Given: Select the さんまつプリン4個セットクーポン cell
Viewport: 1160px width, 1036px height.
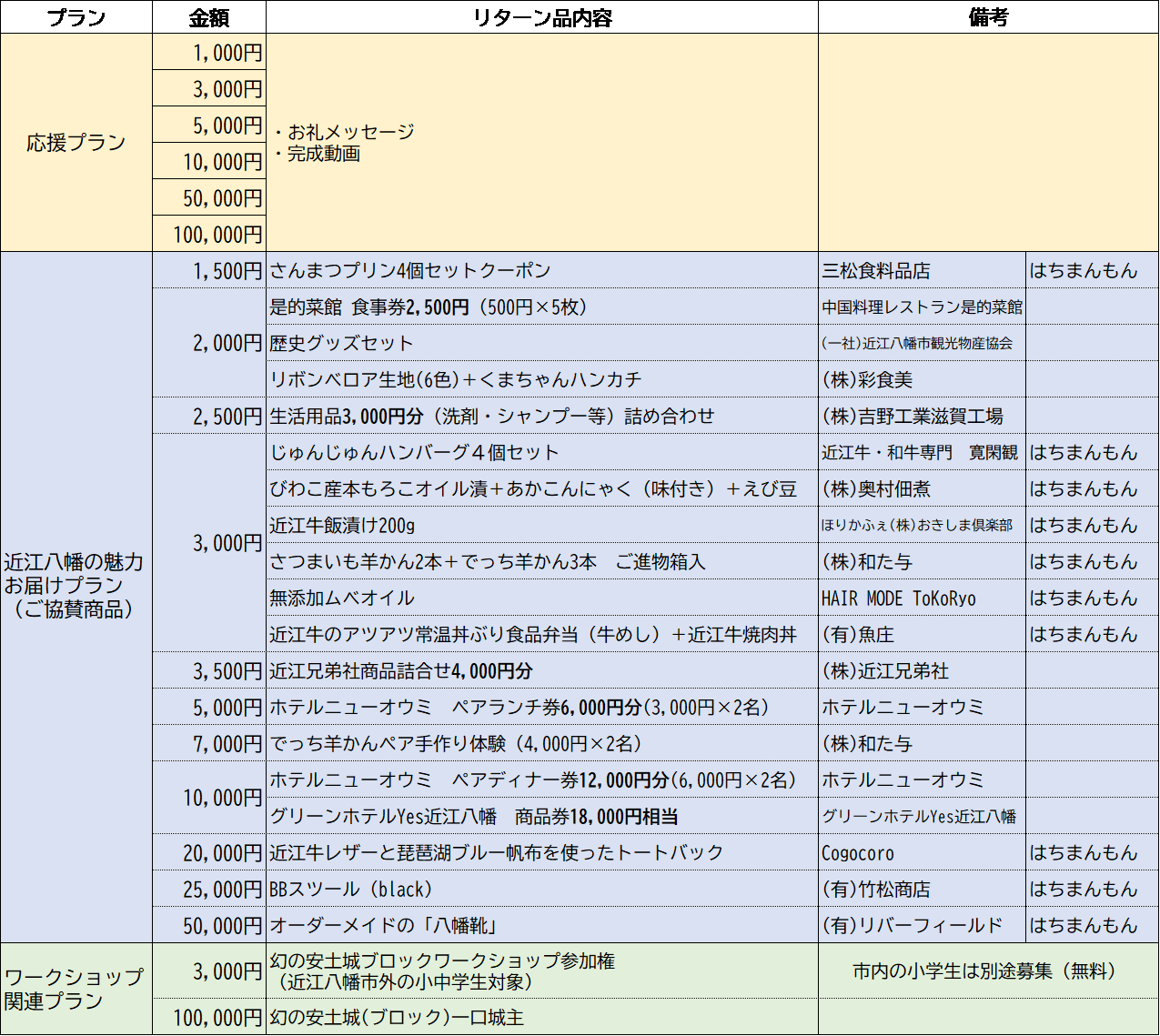Looking at the screenshot, I should tap(410, 270).
